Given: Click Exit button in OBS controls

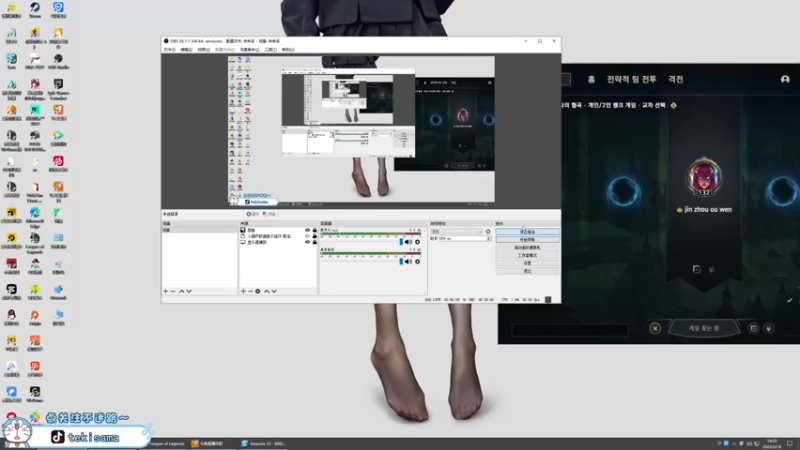Looking at the screenshot, I should pos(527,271).
